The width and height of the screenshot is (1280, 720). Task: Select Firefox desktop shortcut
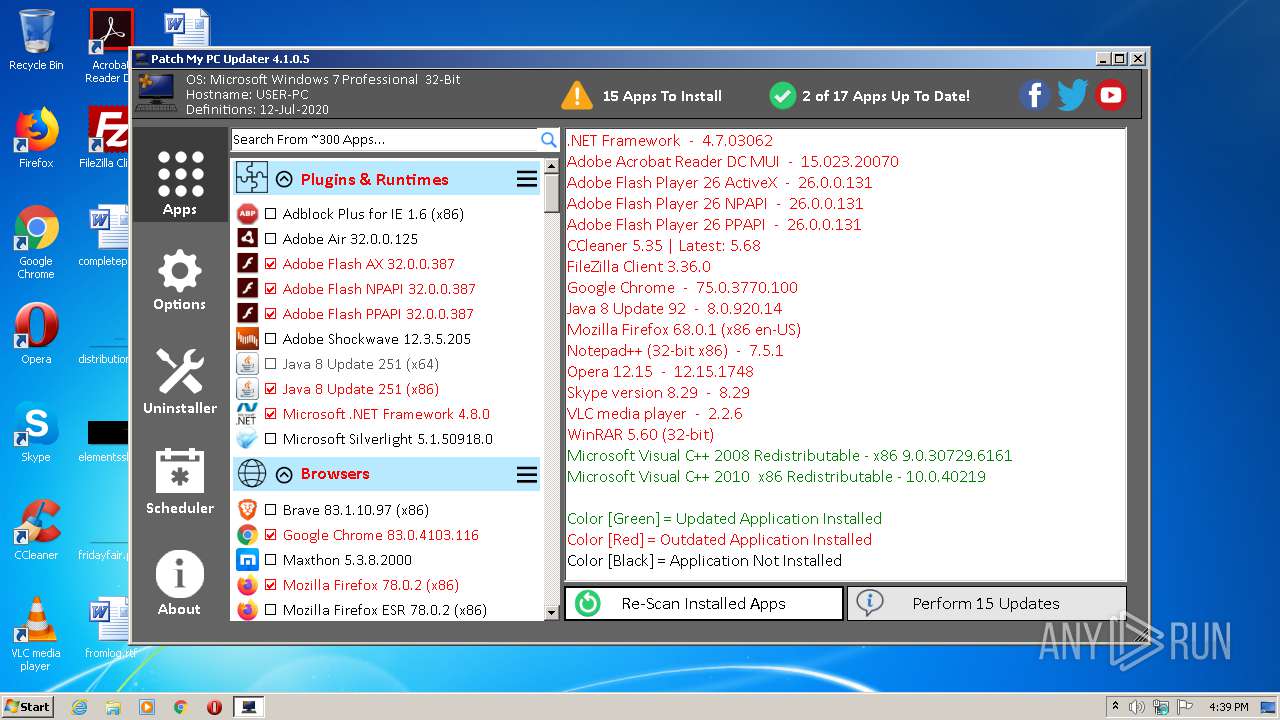[x=36, y=138]
